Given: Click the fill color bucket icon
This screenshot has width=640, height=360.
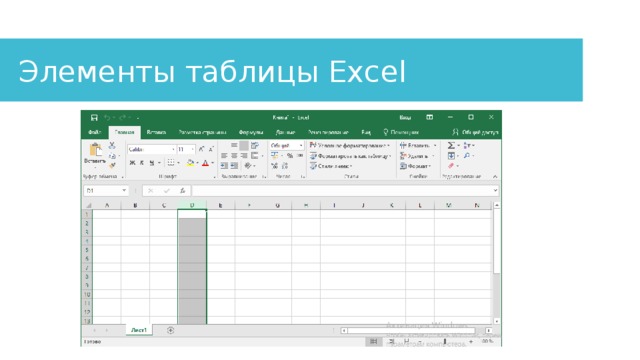Looking at the screenshot, I should [x=190, y=163].
